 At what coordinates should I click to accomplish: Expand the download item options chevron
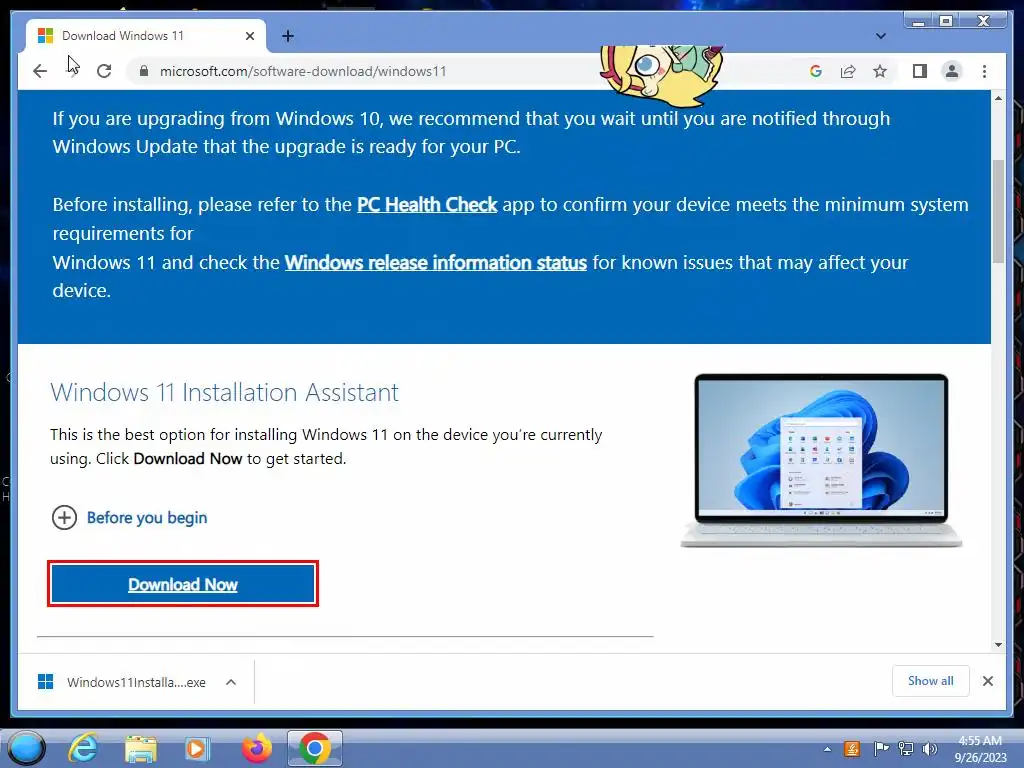point(231,682)
